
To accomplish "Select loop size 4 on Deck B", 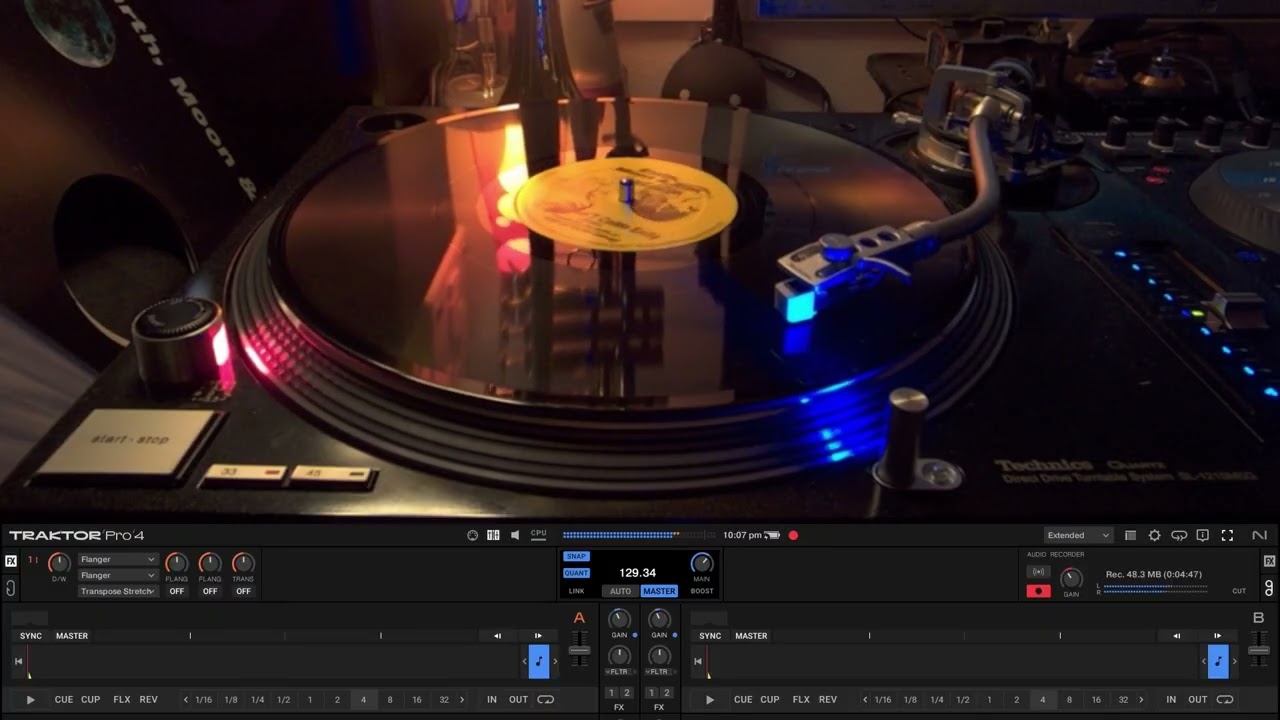I will click(1042, 700).
